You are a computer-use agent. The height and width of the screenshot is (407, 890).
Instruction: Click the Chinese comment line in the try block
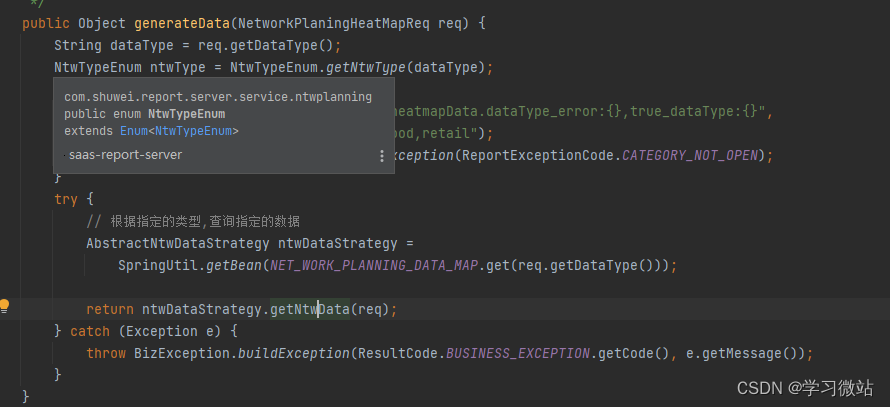(x=193, y=221)
